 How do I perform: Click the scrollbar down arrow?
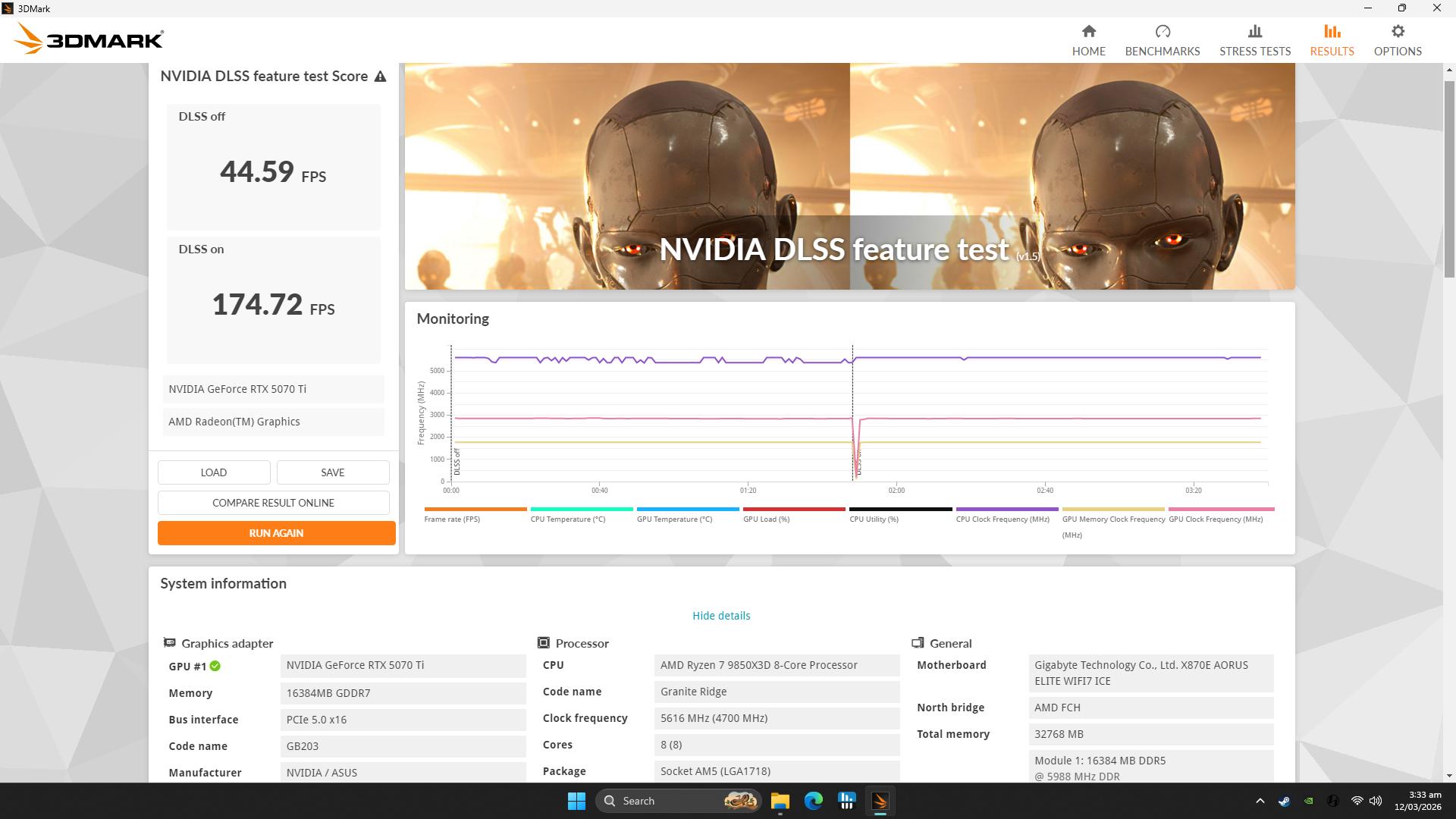click(1449, 776)
